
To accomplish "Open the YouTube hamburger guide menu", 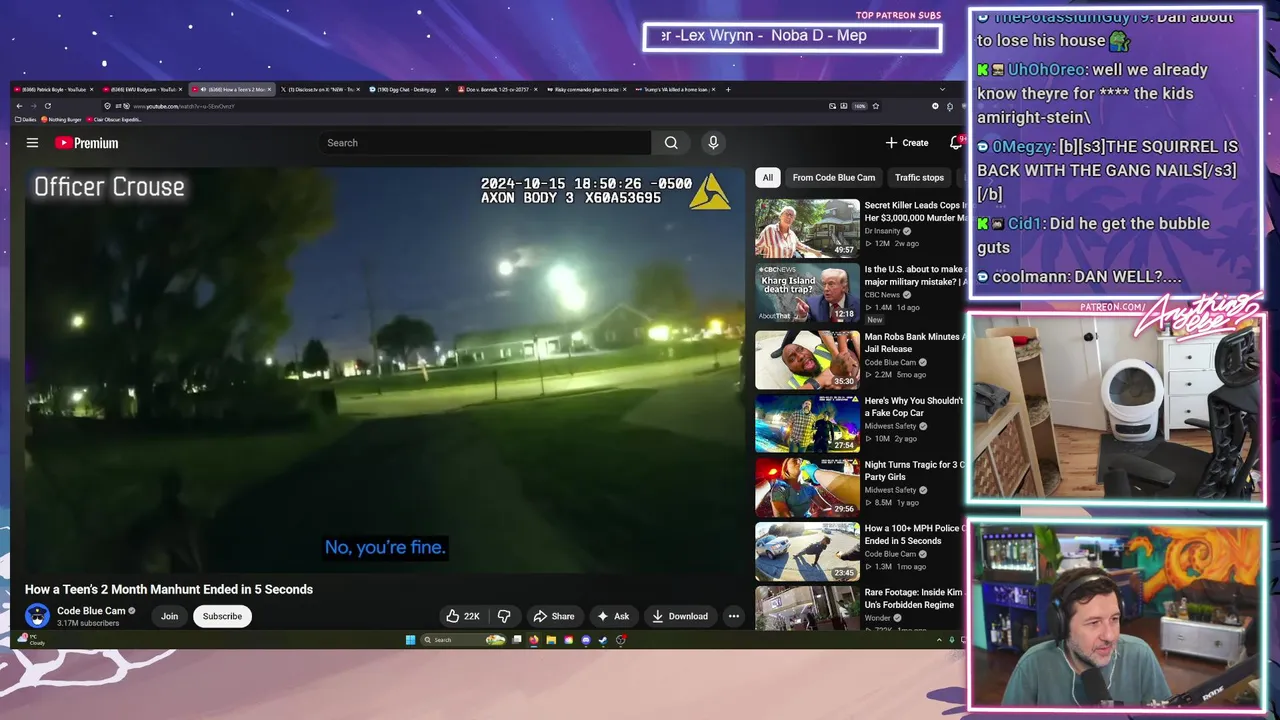I will 32,143.
